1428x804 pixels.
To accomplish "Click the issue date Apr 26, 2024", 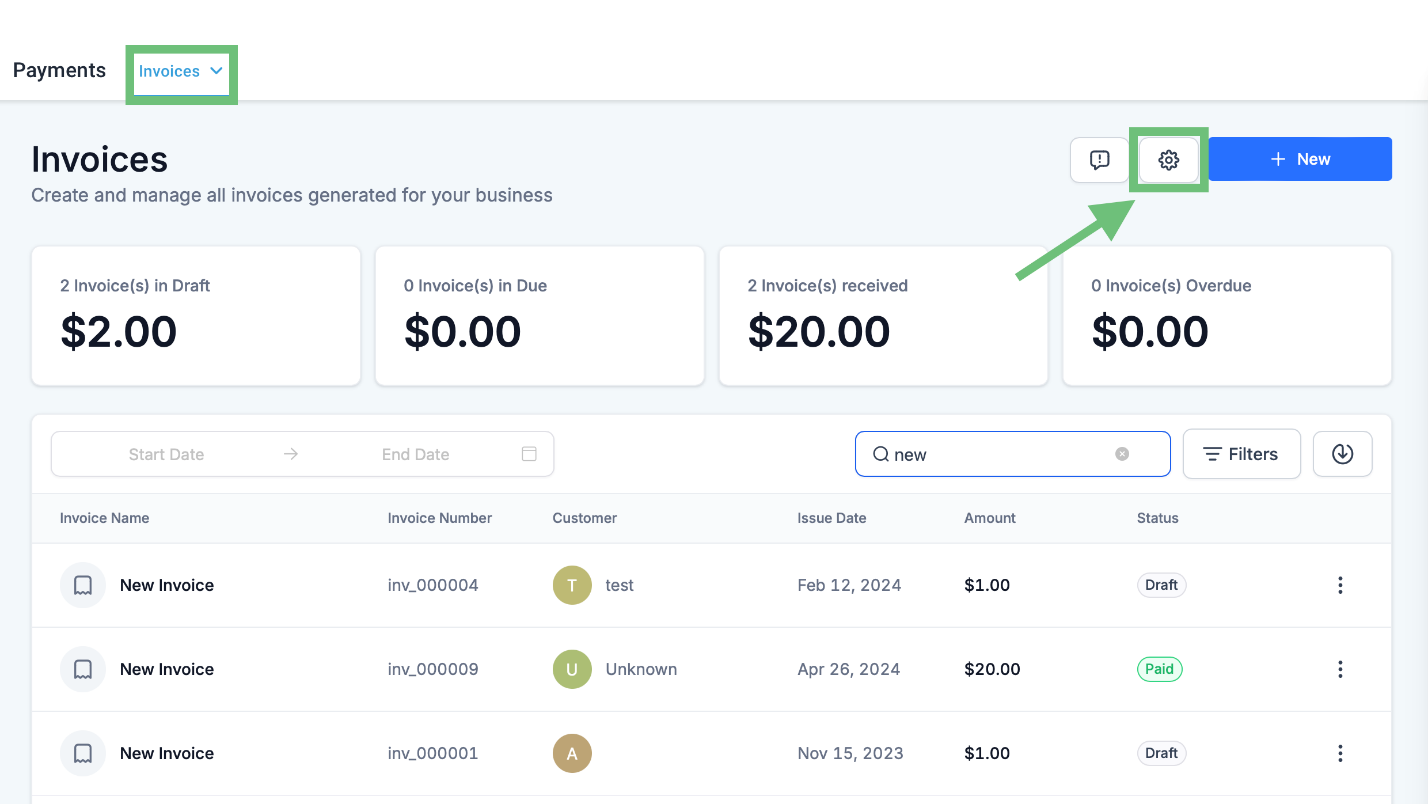I will (x=849, y=669).
